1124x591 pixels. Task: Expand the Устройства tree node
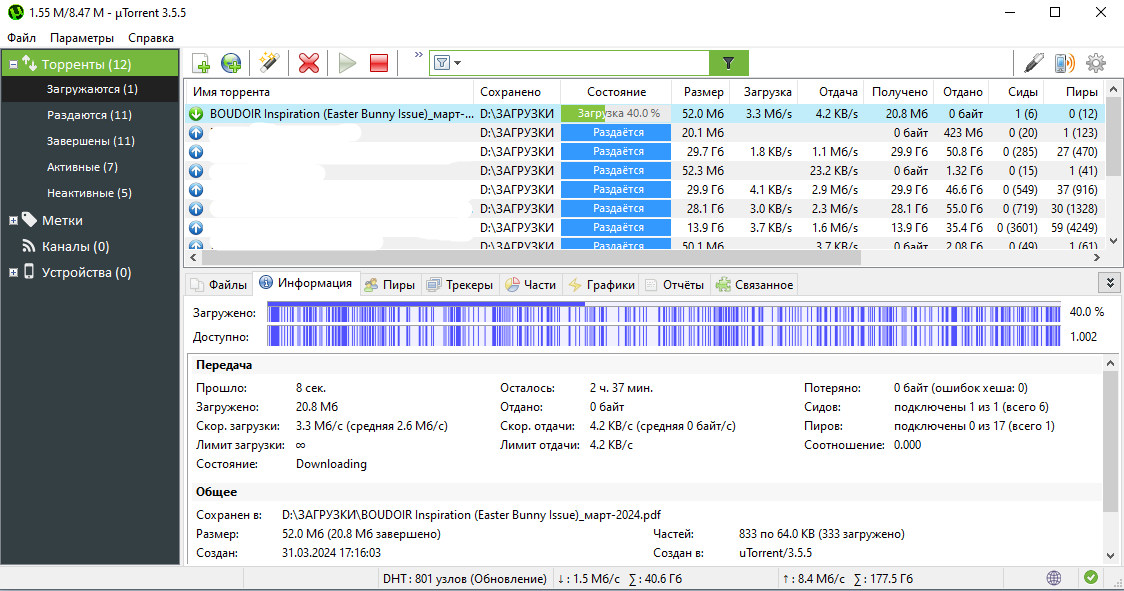tap(13, 272)
